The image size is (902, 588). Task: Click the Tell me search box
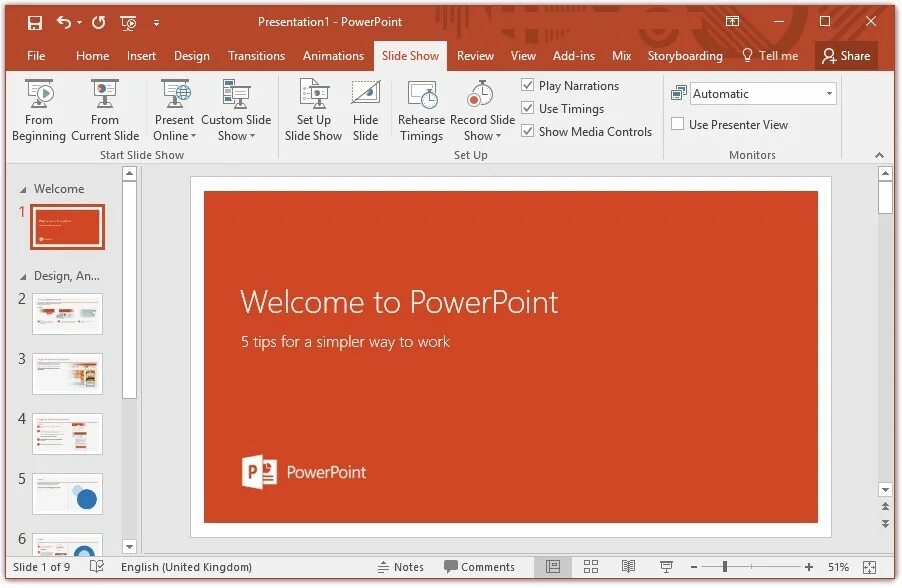click(770, 56)
